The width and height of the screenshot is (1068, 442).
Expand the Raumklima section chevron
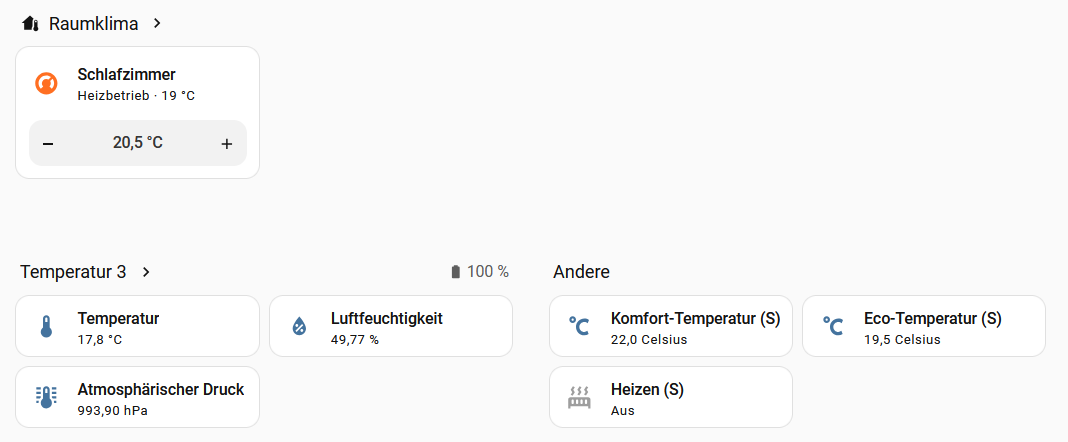tap(157, 23)
